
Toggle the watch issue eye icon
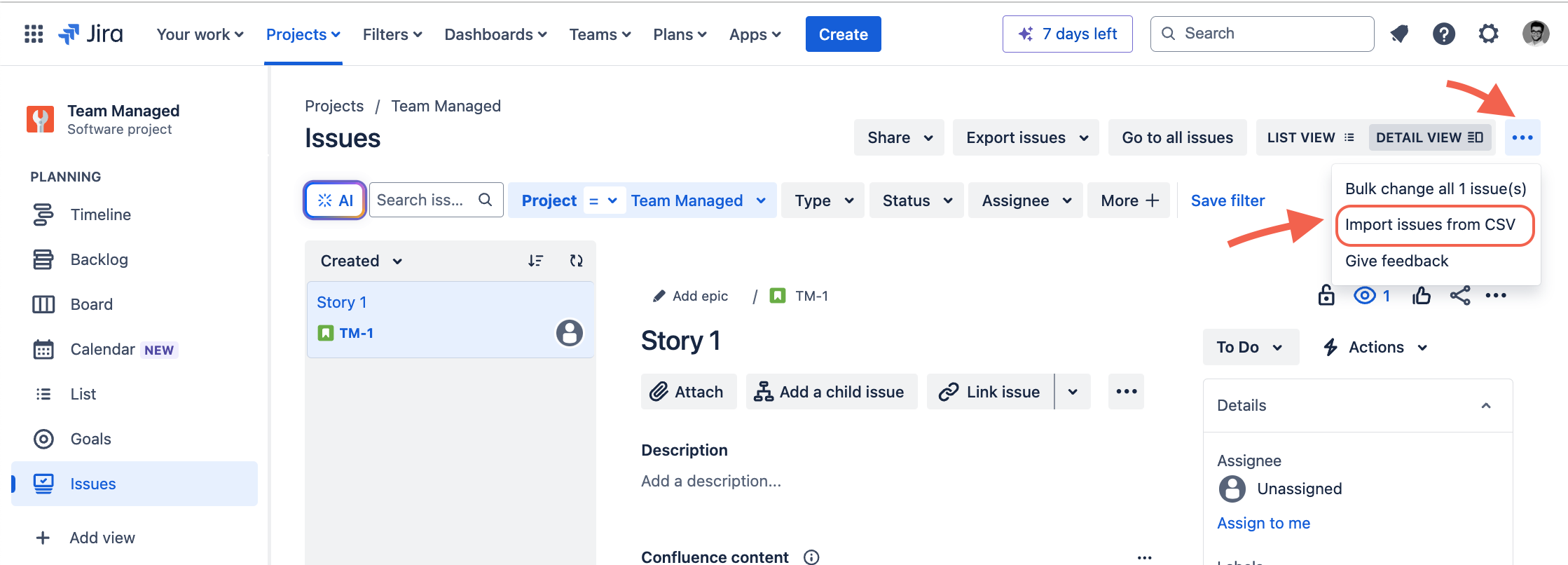[1365, 296]
